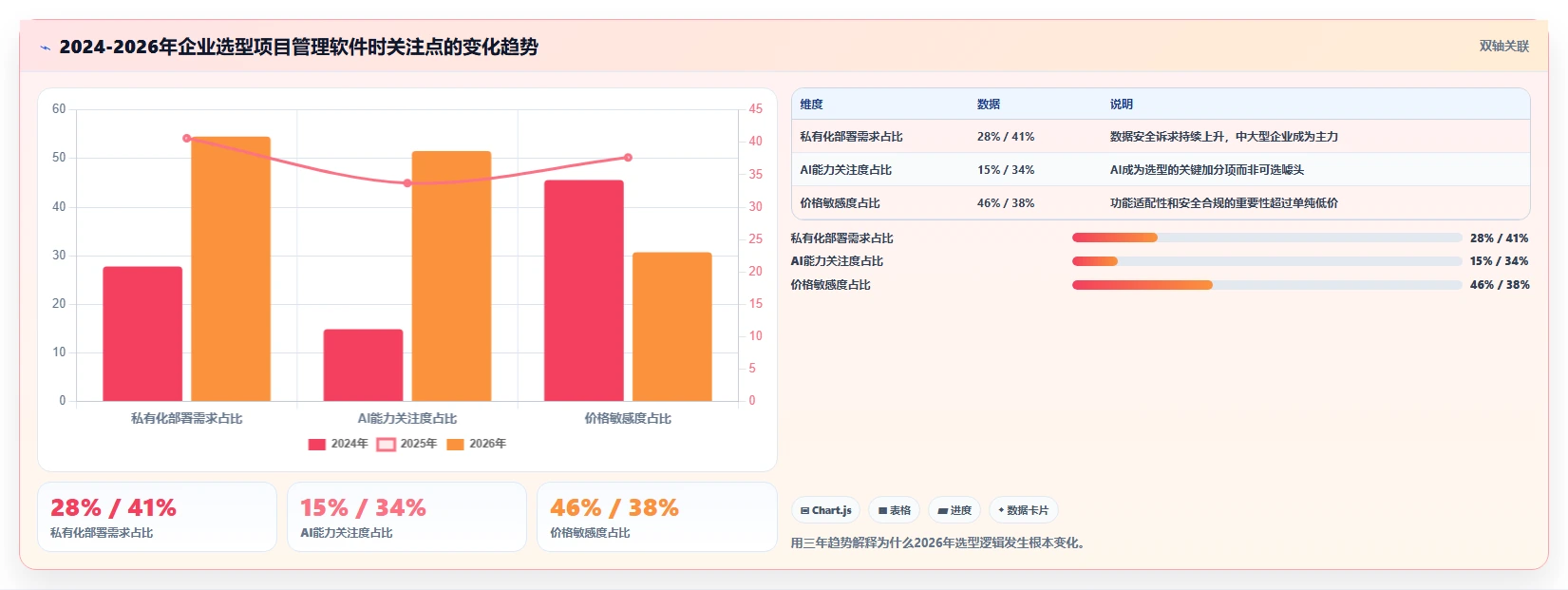
Task: Click the lightning icon beside the title
Action: [45, 48]
